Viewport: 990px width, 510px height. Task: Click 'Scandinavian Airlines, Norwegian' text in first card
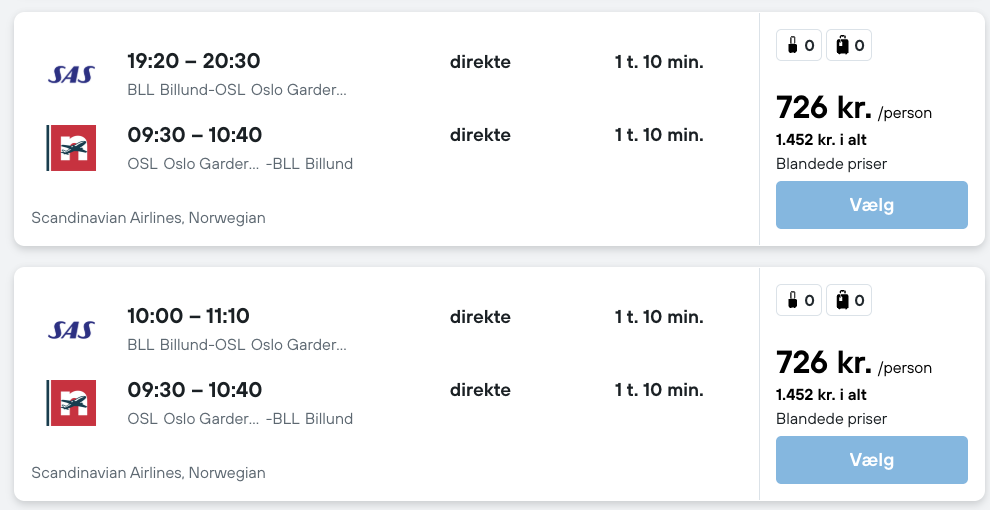pos(148,217)
